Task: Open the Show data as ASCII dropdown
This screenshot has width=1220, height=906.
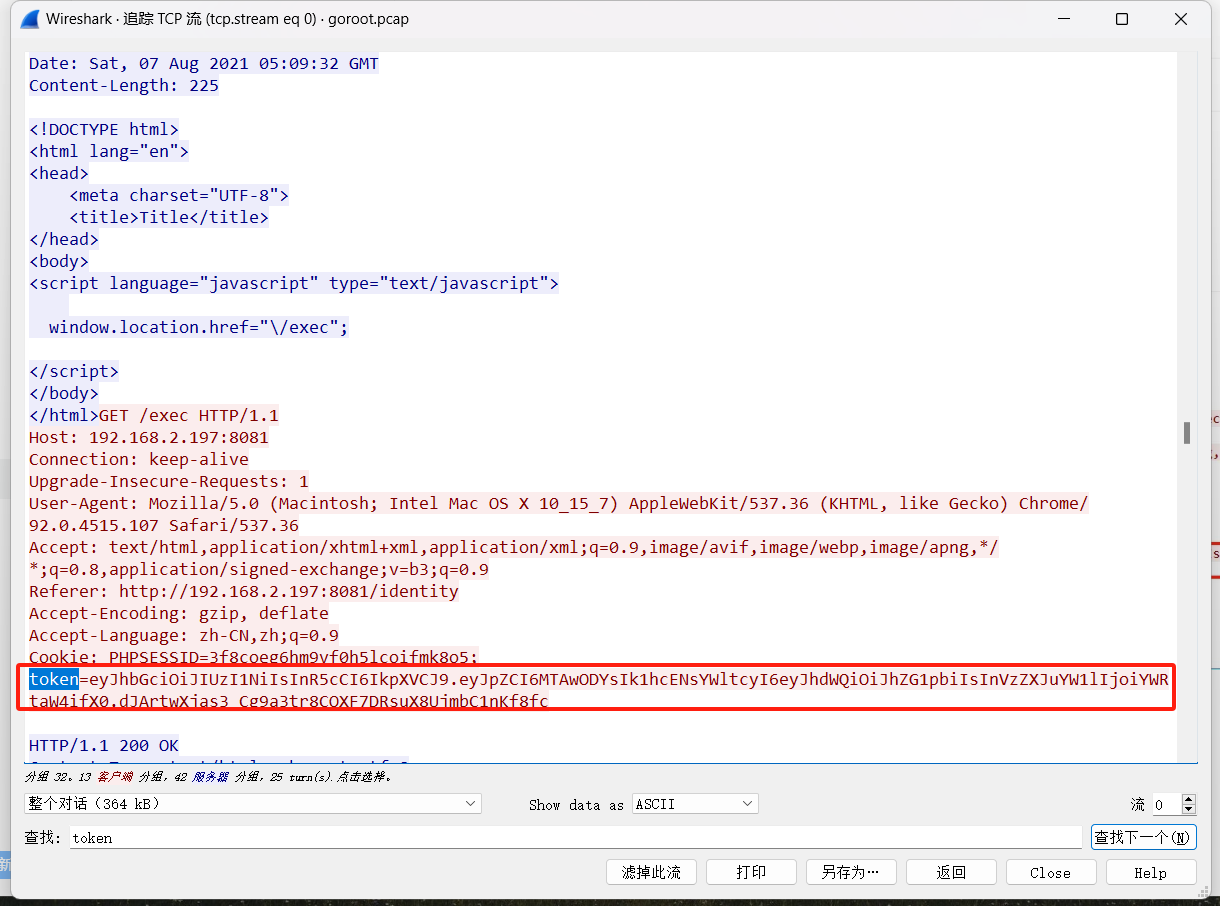Action: [x=696, y=803]
